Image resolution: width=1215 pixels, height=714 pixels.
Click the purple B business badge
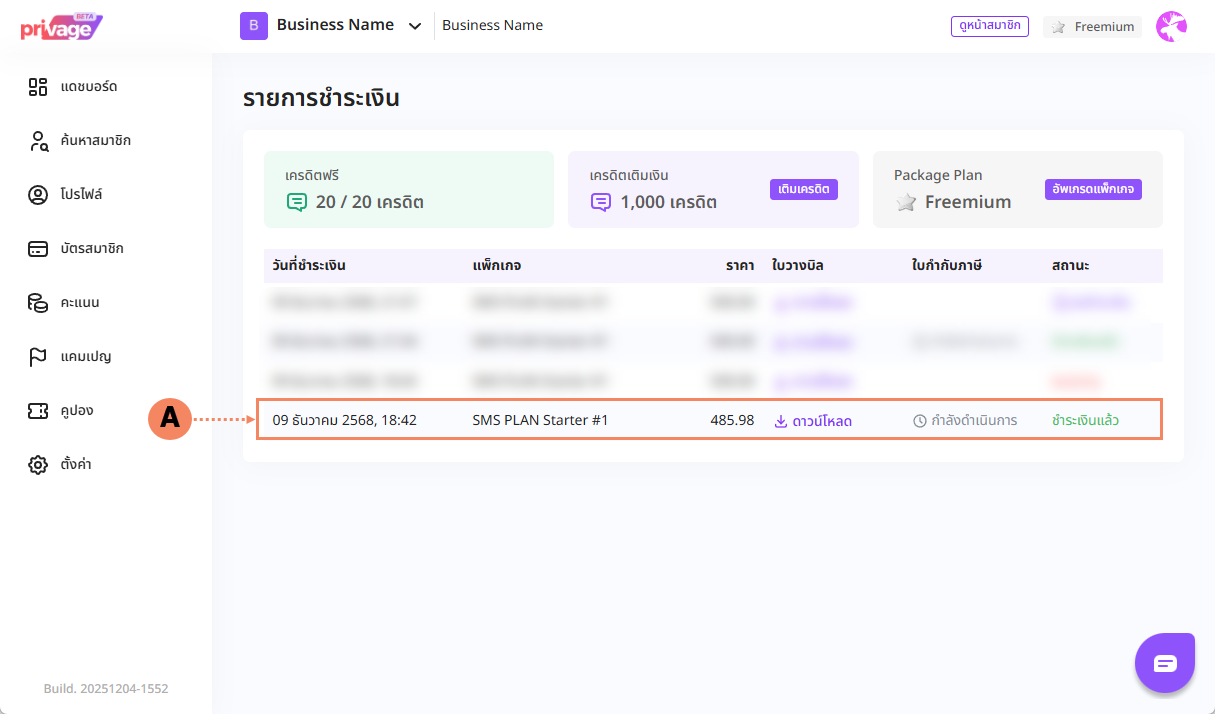pyautogui.click(x=254, y=26)
